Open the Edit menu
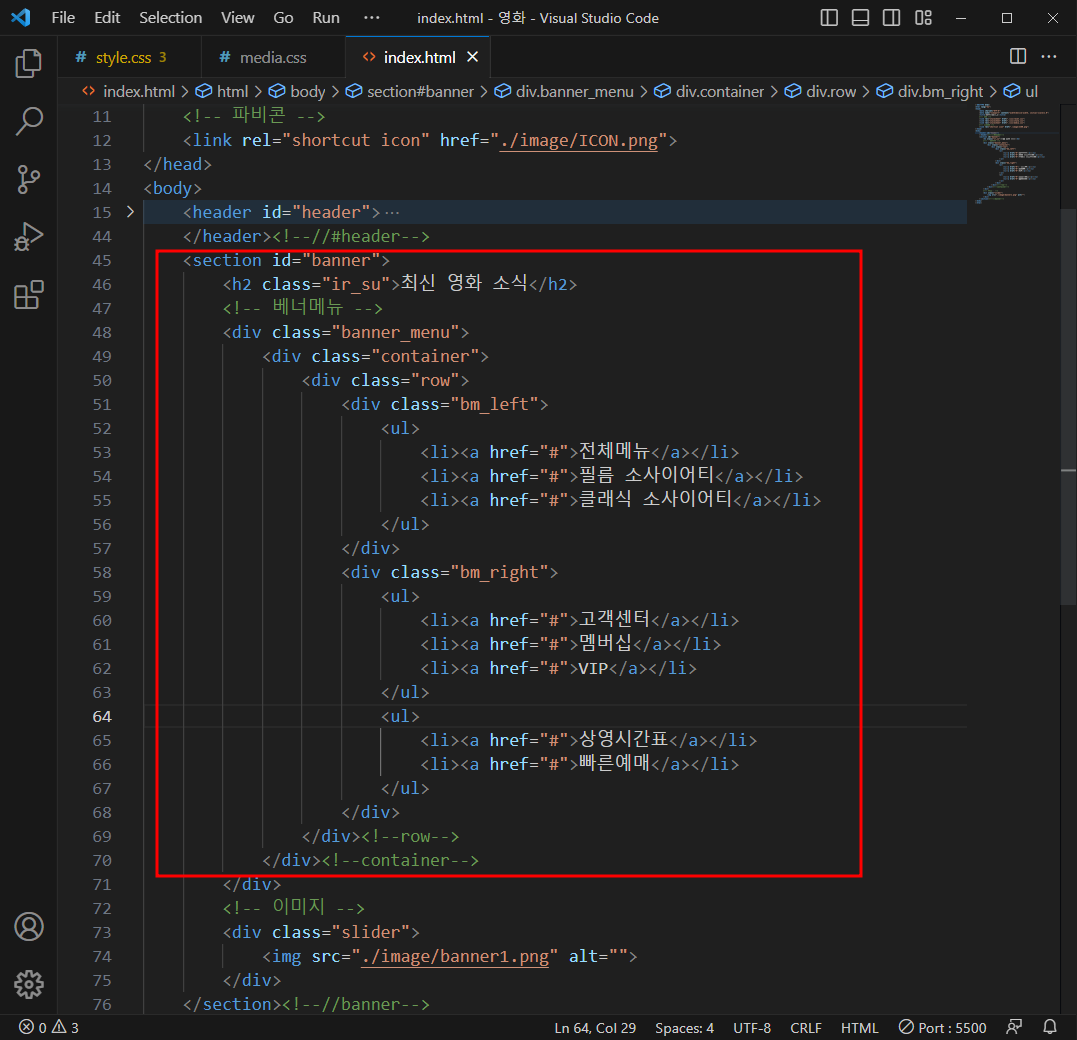1077x1040 pixels. click(x=107, y=18)
